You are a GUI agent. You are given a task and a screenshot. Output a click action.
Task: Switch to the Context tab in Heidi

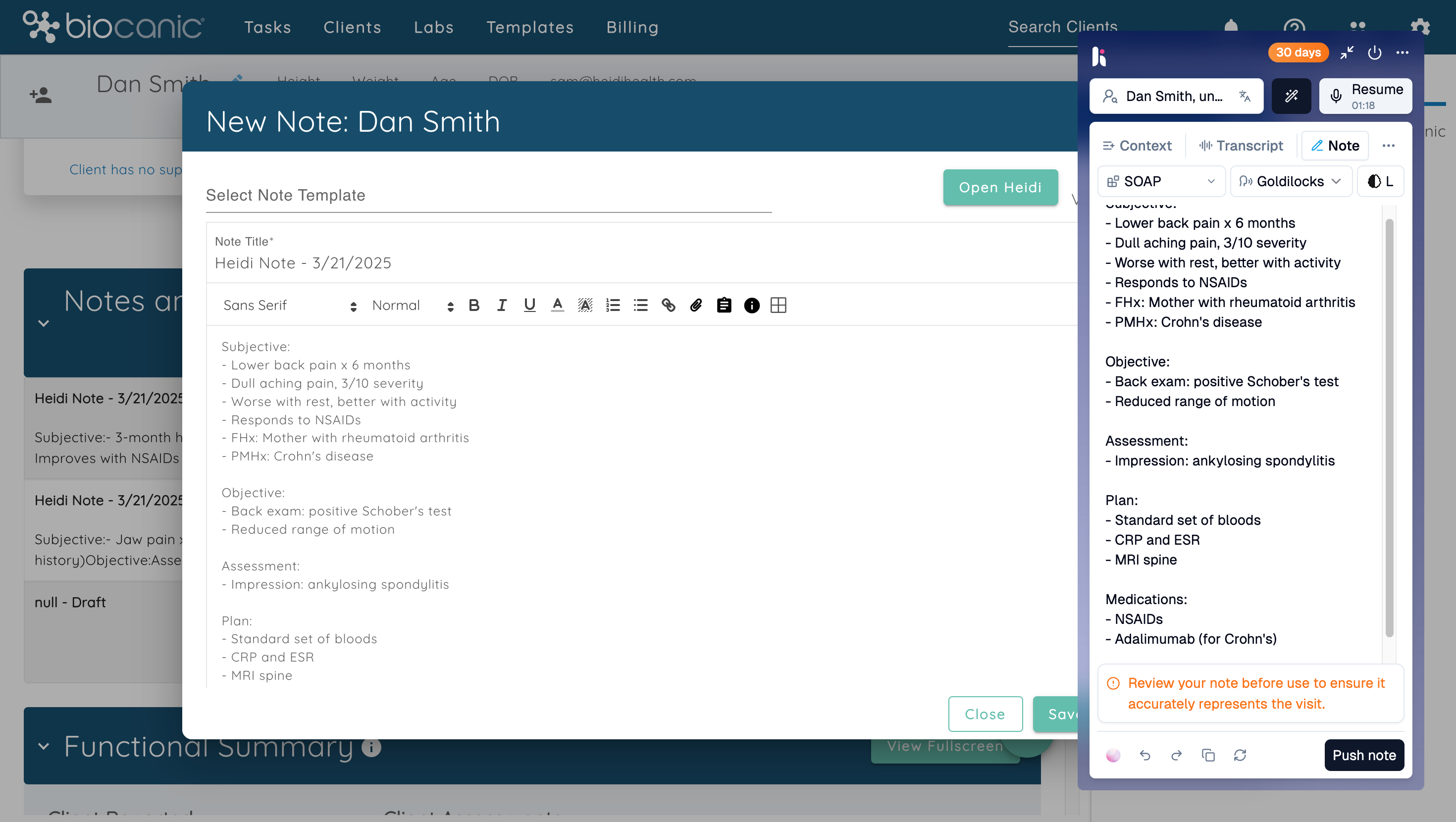click(1137, 146)
